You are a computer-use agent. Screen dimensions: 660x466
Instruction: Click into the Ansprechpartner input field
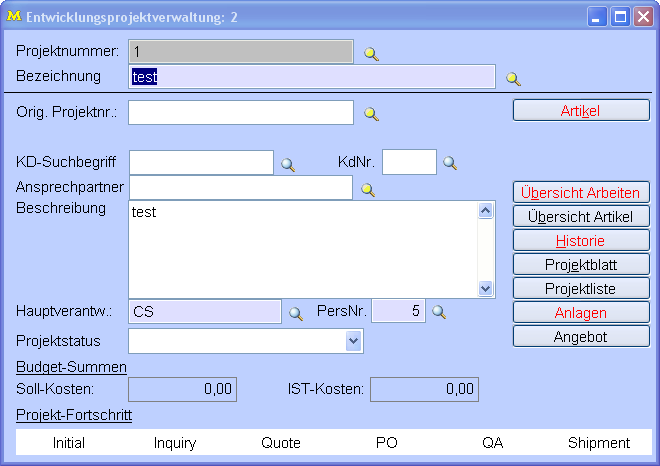click(240, 188)
